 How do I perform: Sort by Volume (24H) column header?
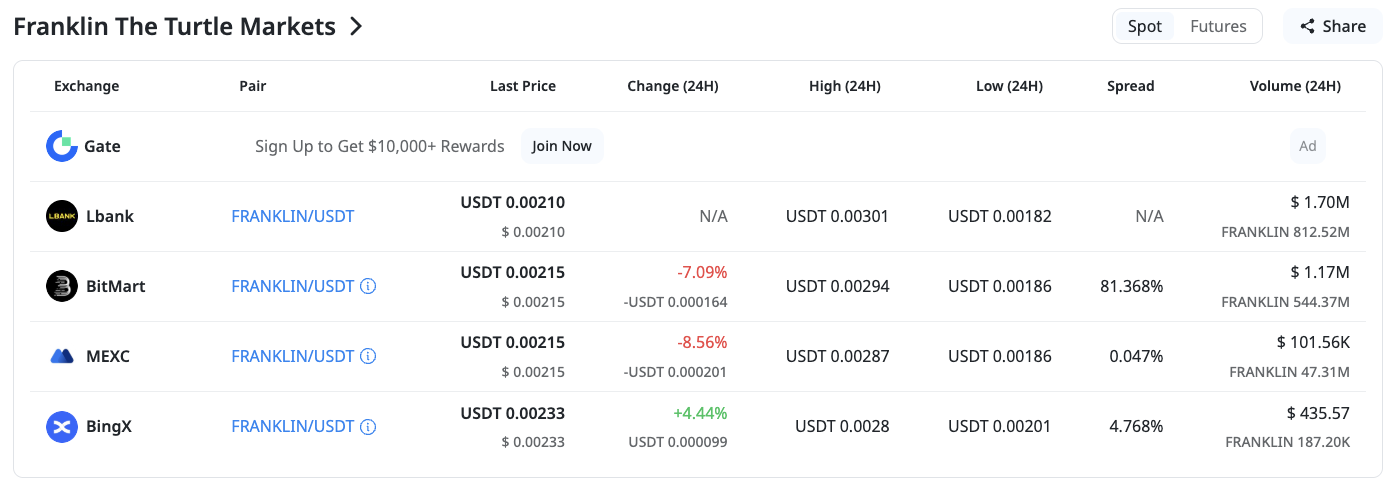1295,86
